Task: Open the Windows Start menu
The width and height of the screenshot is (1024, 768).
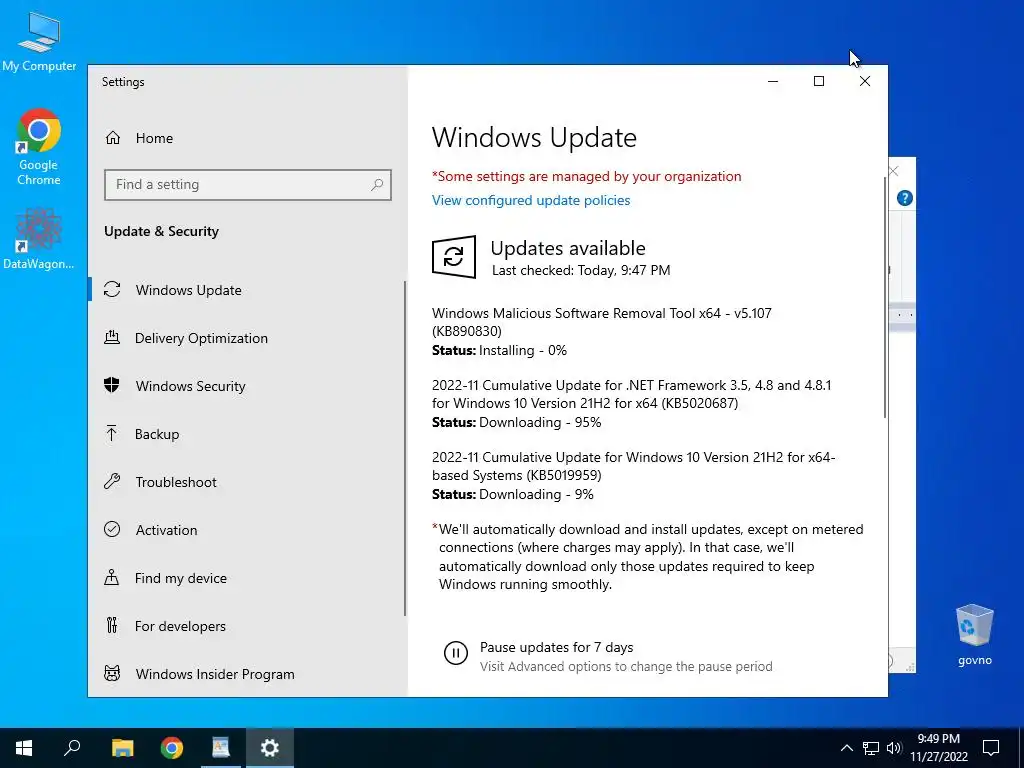Action: pyautogui.click(x=24, y=748)
